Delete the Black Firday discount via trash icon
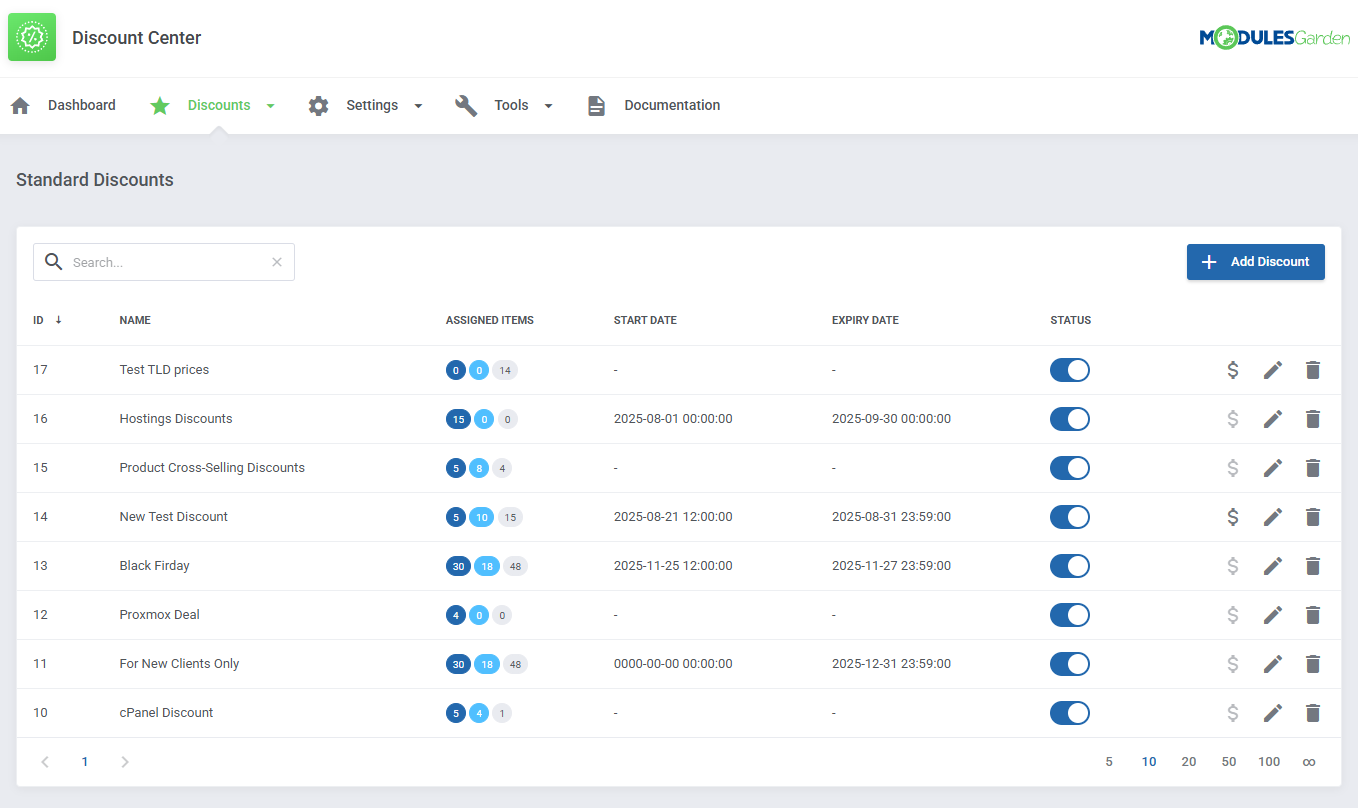The height and width of the screenshot is (808, 1358). pyautogui.click(x=1313, y=566)
